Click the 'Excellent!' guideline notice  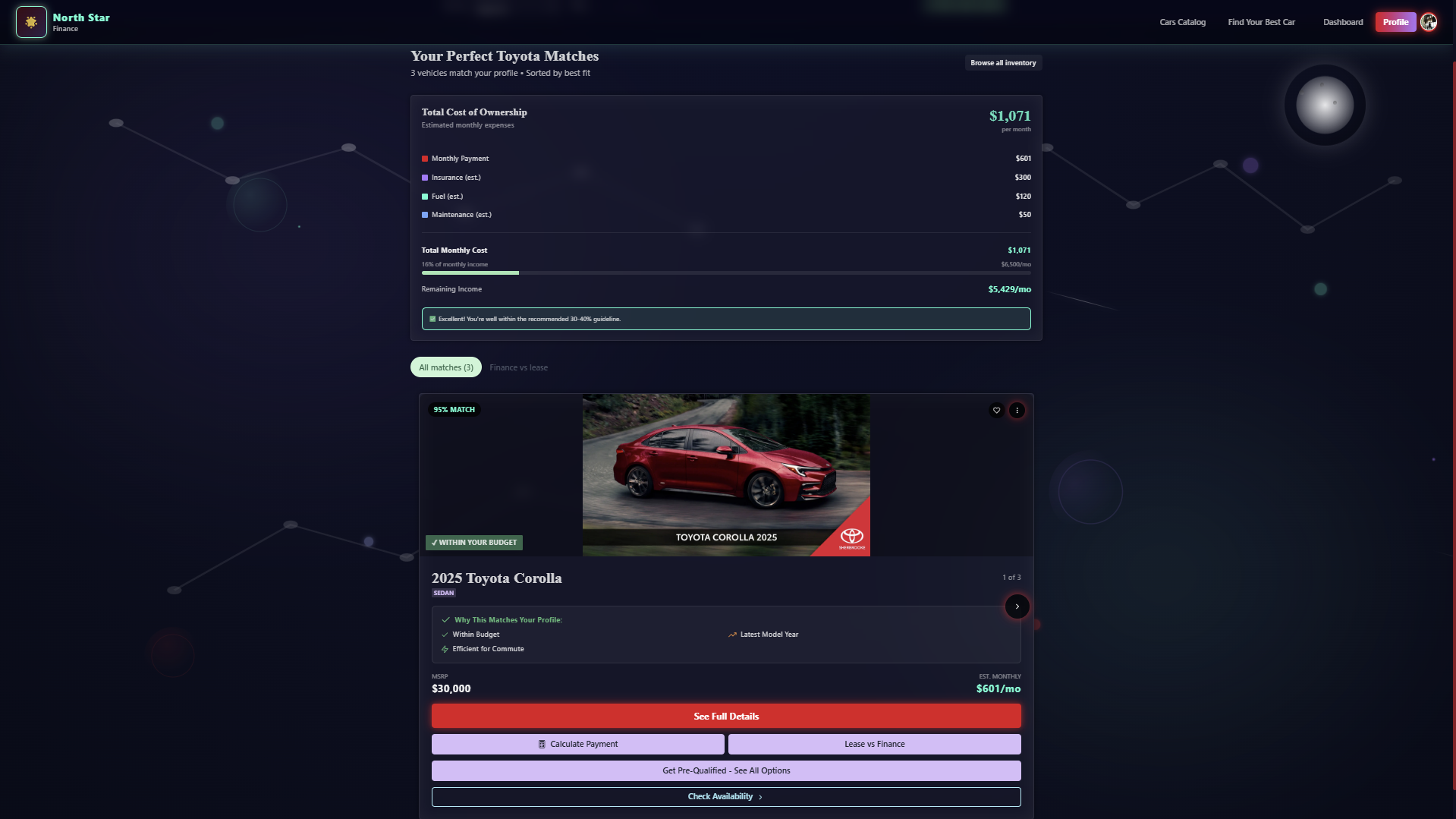point(726,319)
